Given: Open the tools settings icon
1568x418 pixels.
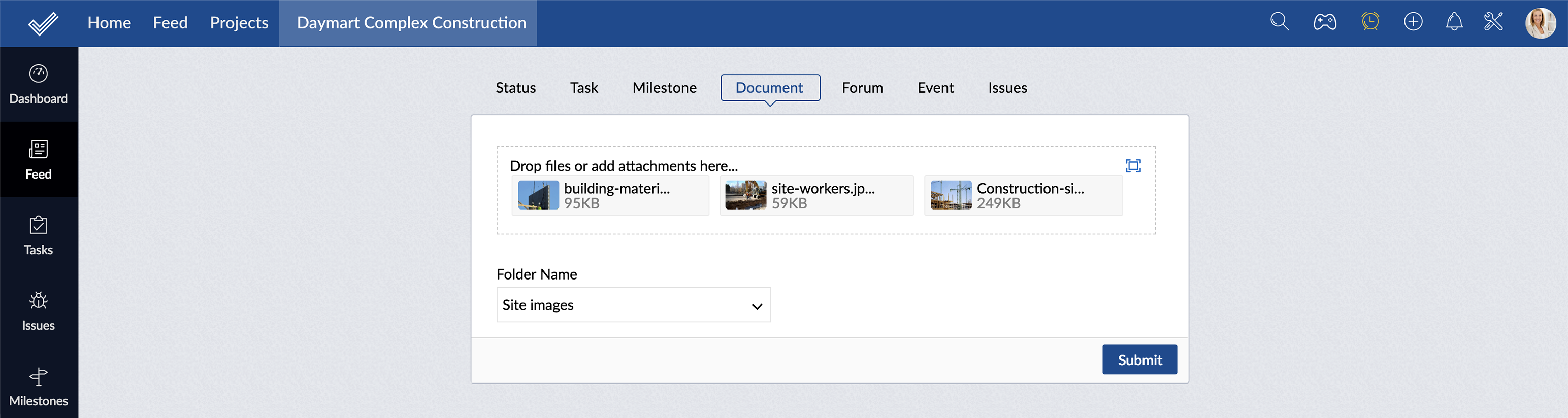Looking at the screenshot, I should pos(1493,22).
